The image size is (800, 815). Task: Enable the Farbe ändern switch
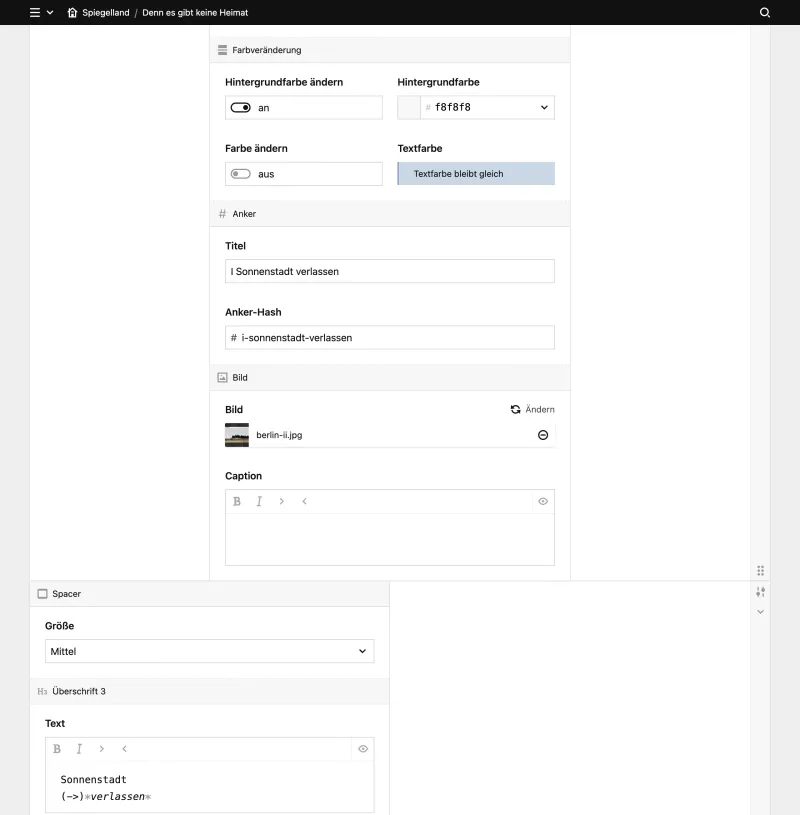pos(239,173)
